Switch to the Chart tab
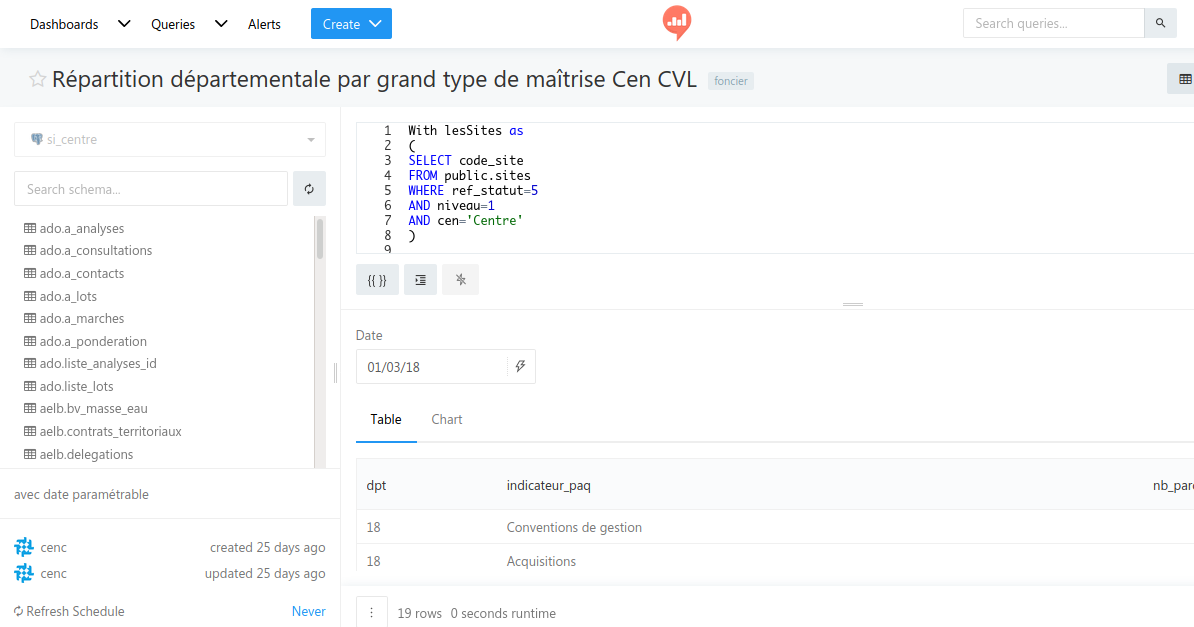Screen dimensions: 1194x627 click(446, 419)
